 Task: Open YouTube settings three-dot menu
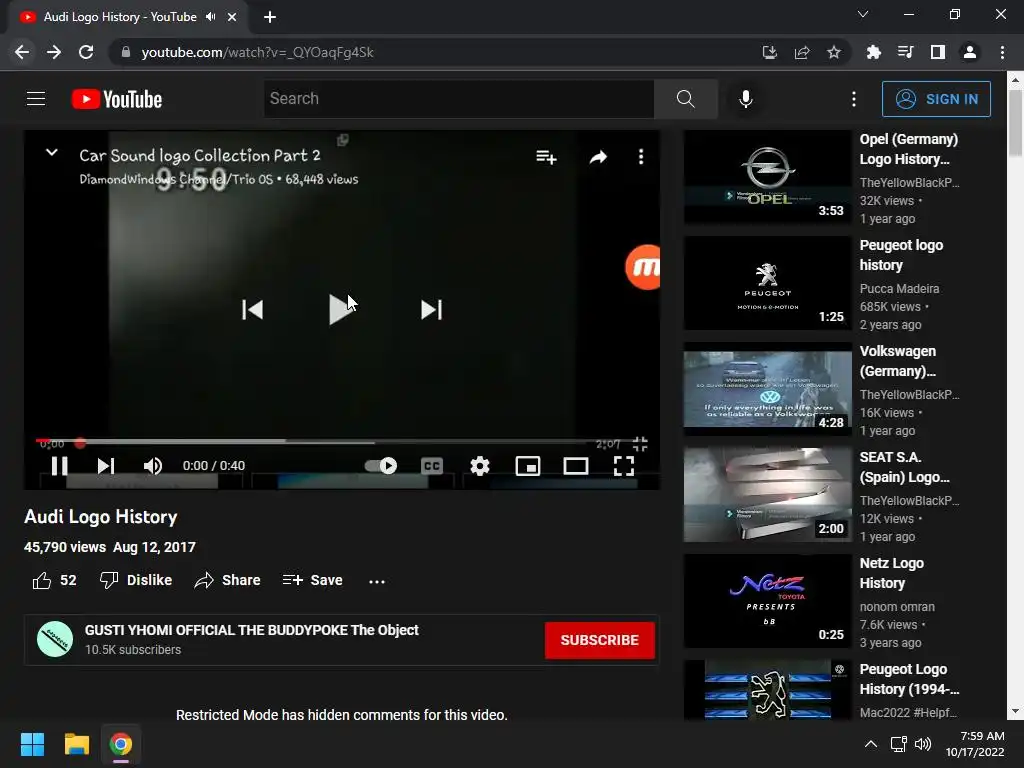click(x=854, y=99)
